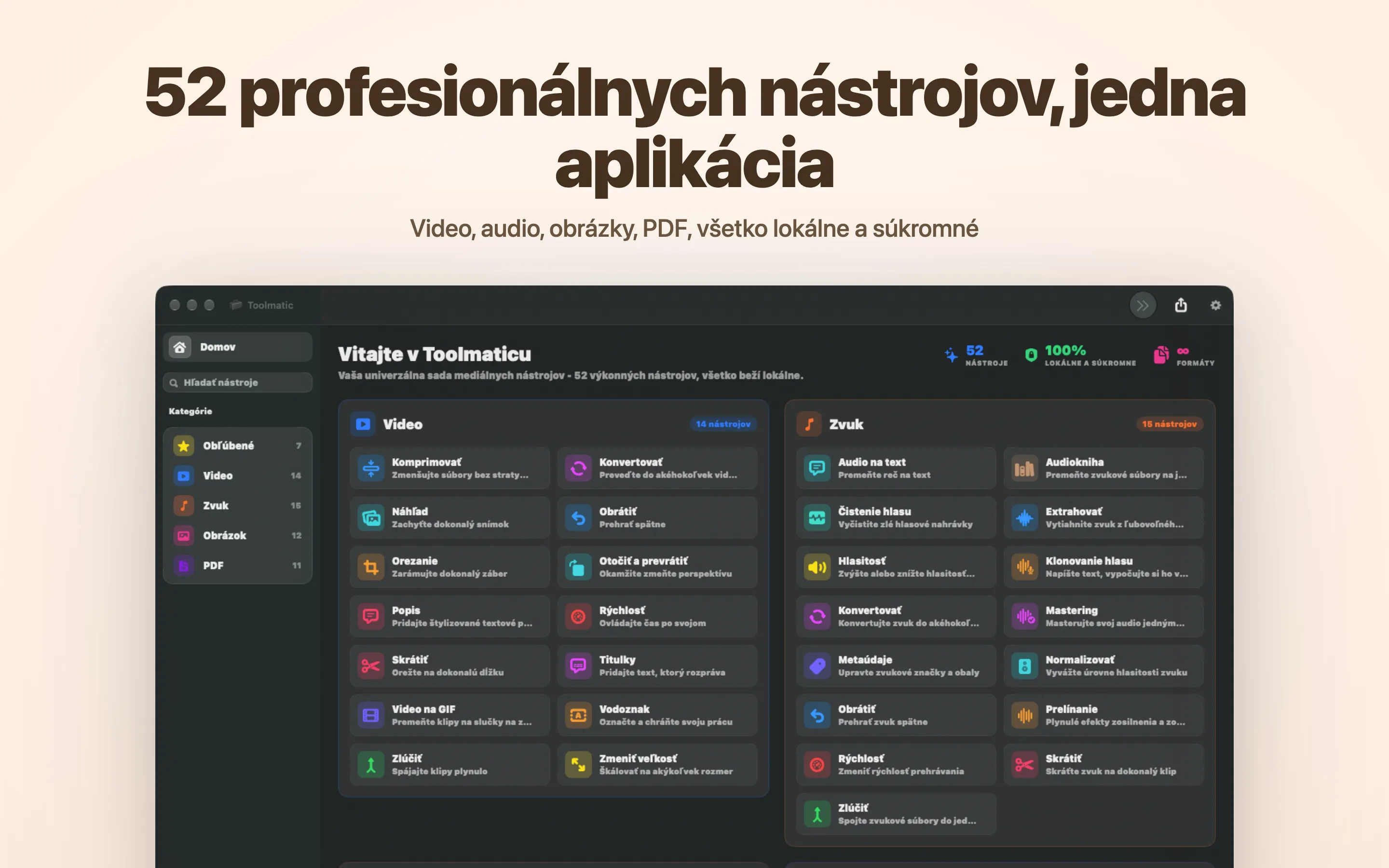
Task: Open the Titulky tool card
Action: point(657,666)
